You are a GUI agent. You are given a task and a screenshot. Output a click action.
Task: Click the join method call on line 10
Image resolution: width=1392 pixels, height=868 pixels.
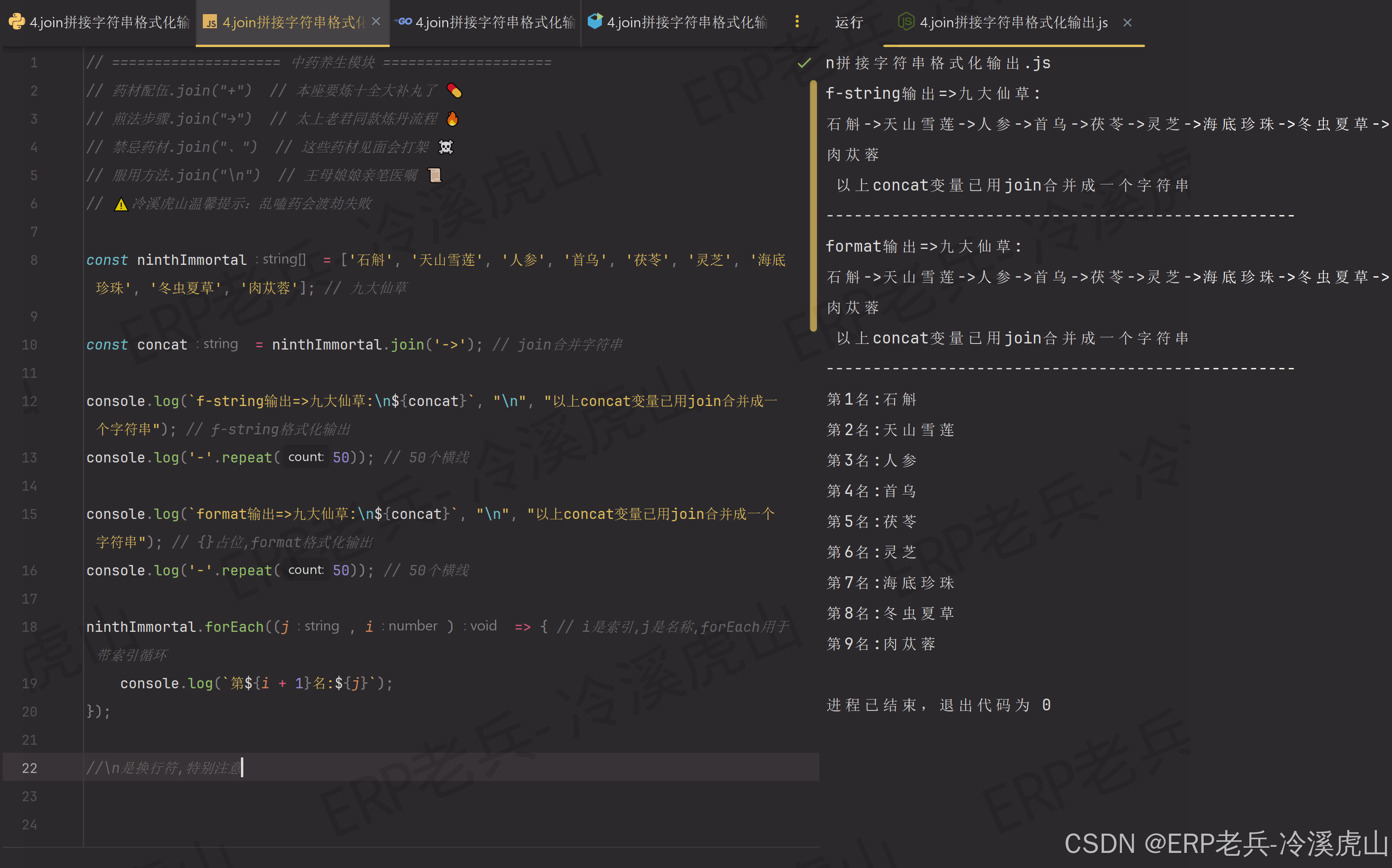407,344
